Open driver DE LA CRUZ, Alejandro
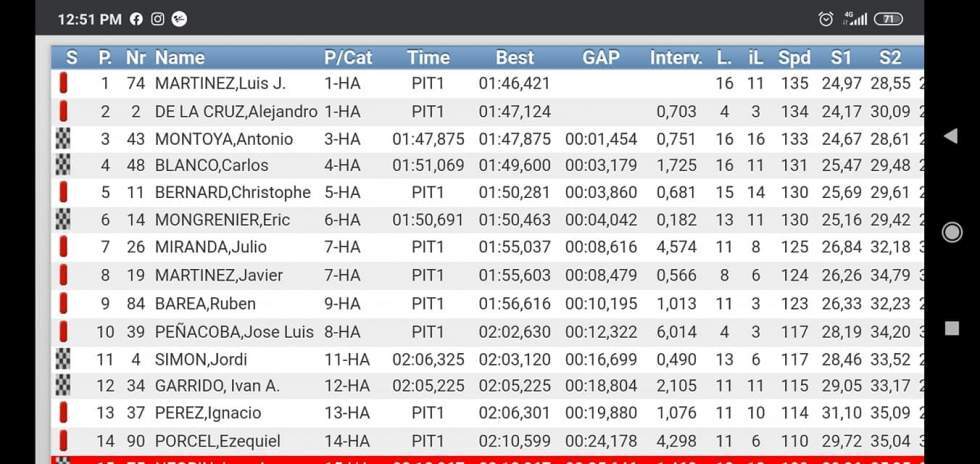Screen dimensions: 980x464 point(235,111)
